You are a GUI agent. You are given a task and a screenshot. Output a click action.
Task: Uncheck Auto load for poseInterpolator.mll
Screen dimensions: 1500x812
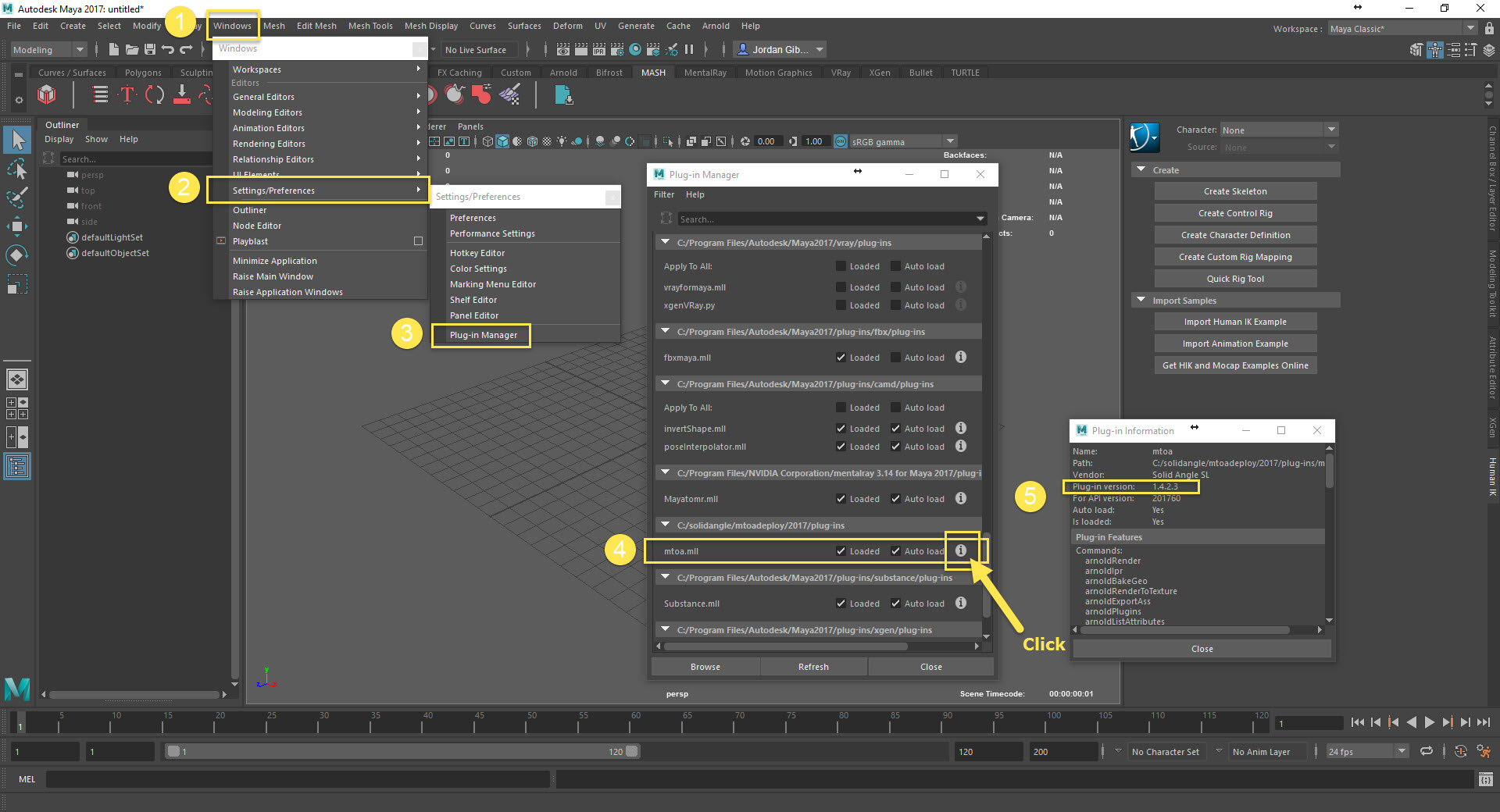point(896,447)
